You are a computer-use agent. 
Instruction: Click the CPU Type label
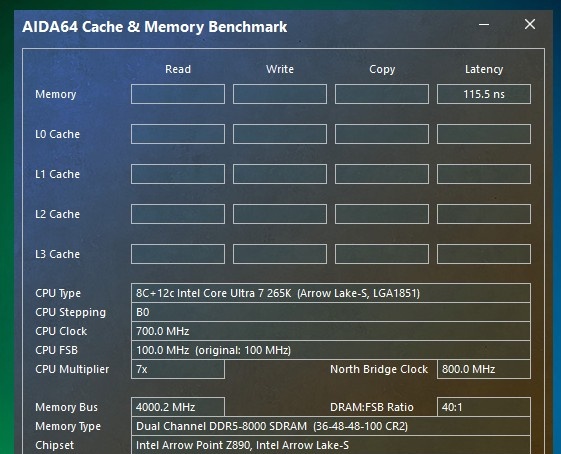coord(58,293)
